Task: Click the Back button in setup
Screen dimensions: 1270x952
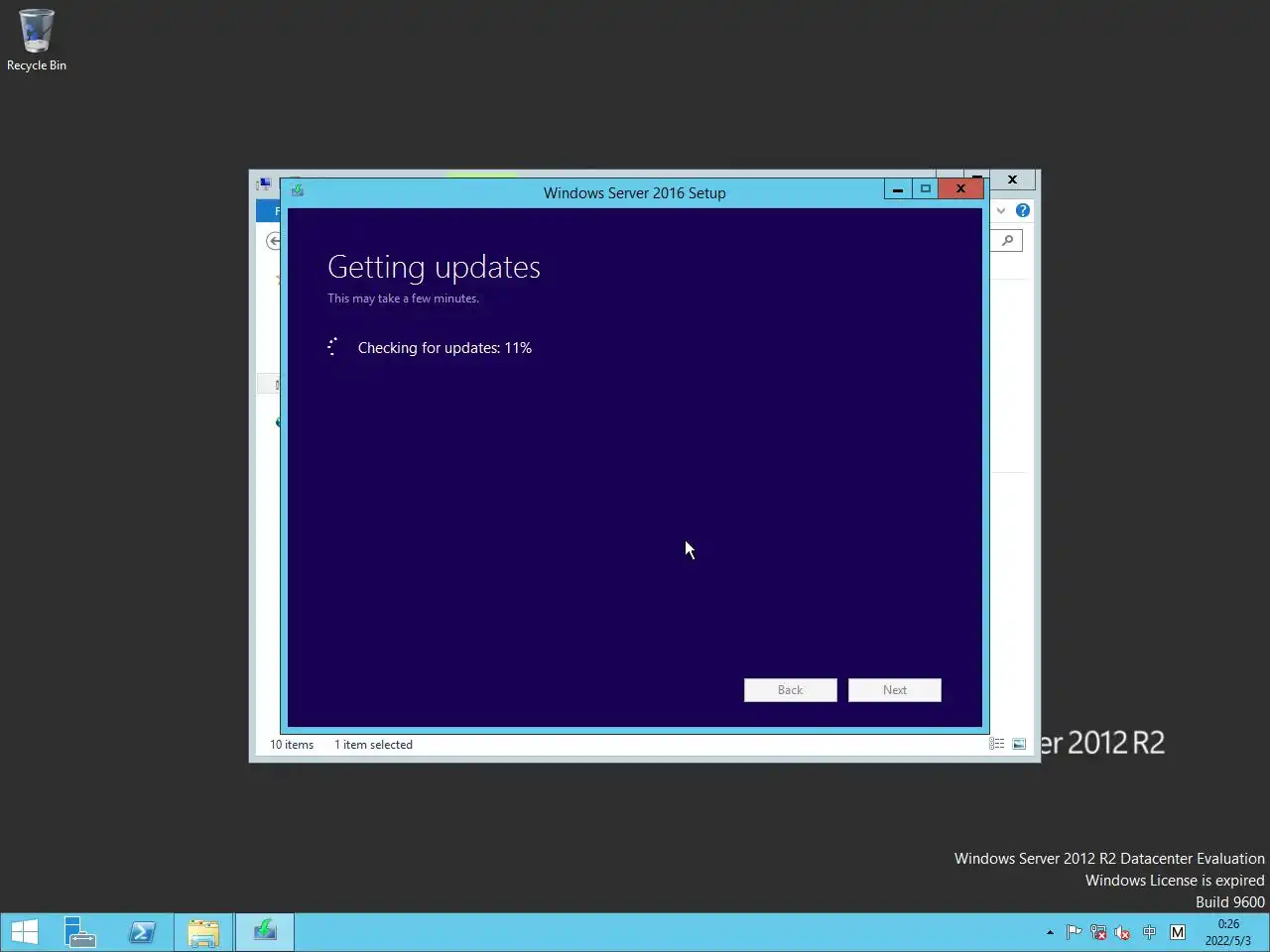Action: pos(791,690)
